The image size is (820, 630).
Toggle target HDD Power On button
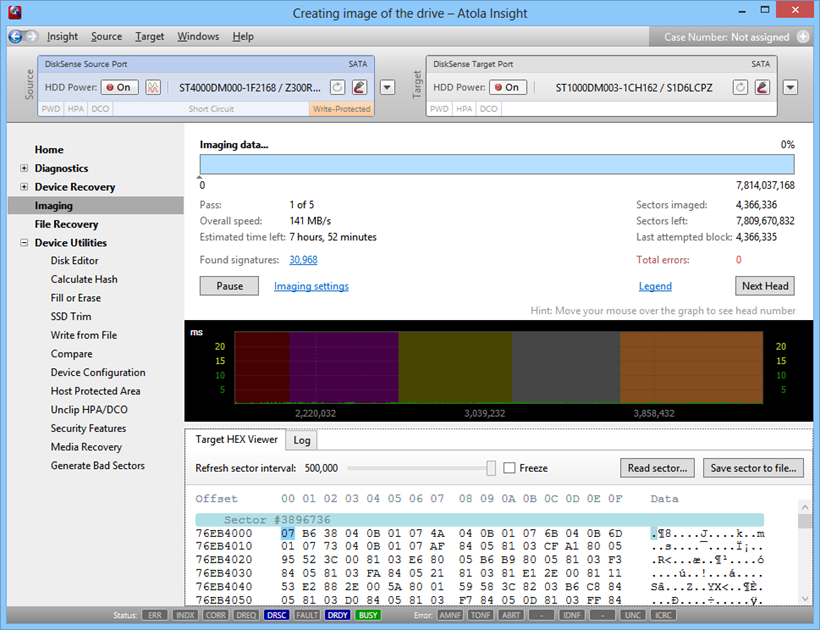coord(508,87)
